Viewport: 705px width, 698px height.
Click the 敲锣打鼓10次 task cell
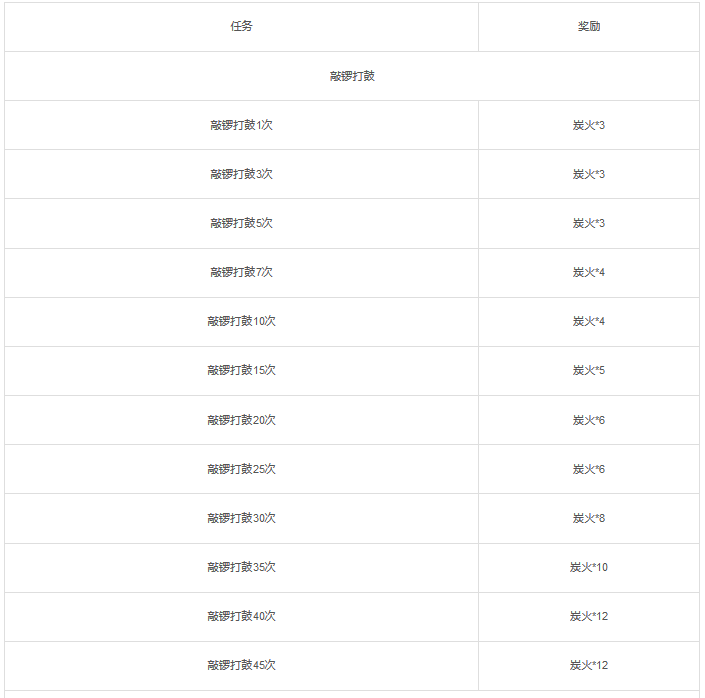tap(241, 321)
